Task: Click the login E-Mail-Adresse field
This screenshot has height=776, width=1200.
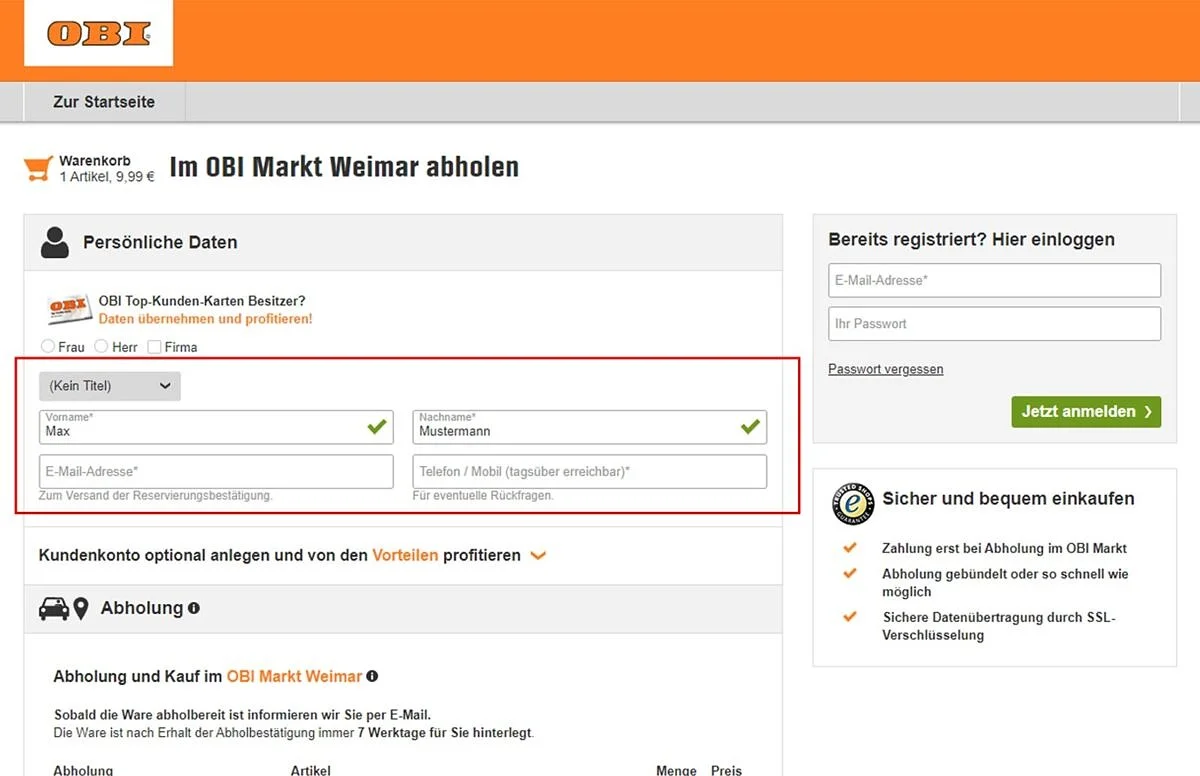Action: coord(994,281)
